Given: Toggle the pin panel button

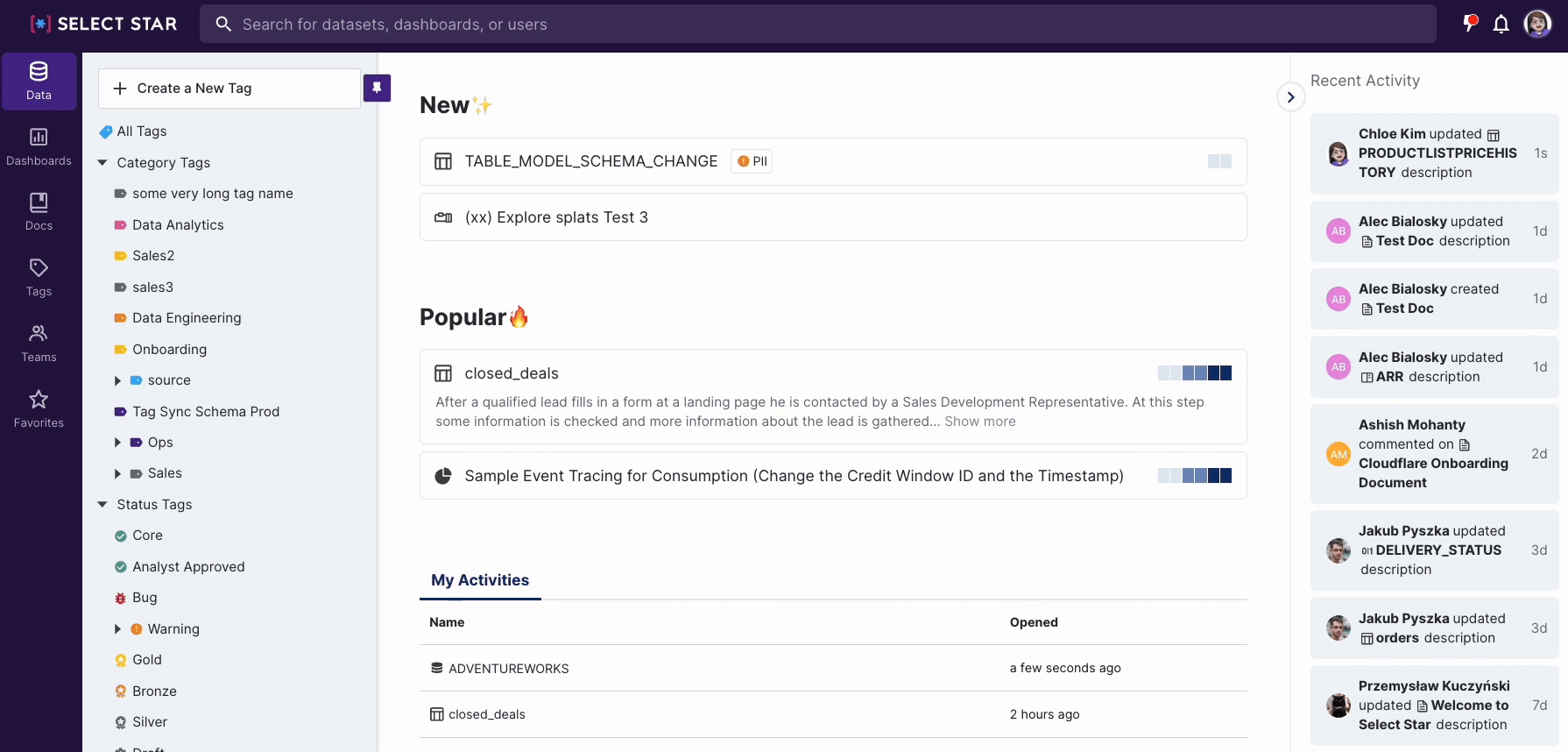Looking at the screenshot, I should [377, 88].
